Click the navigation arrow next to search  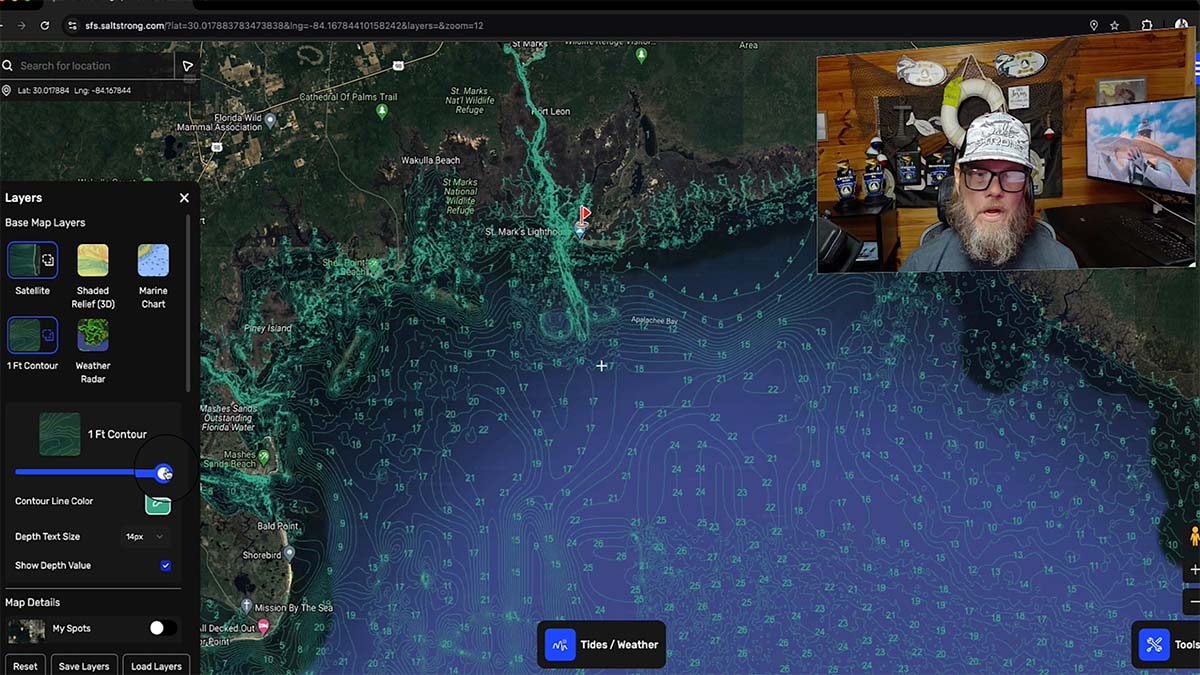click(x=187, y=65)
